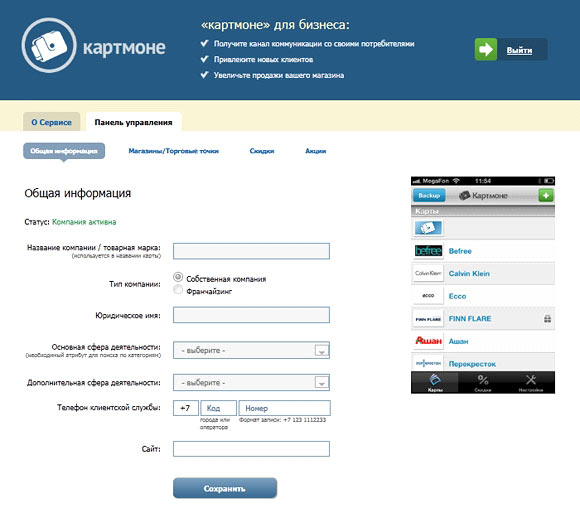
Task: Click the Сайт input field
Action: point(251,449)
